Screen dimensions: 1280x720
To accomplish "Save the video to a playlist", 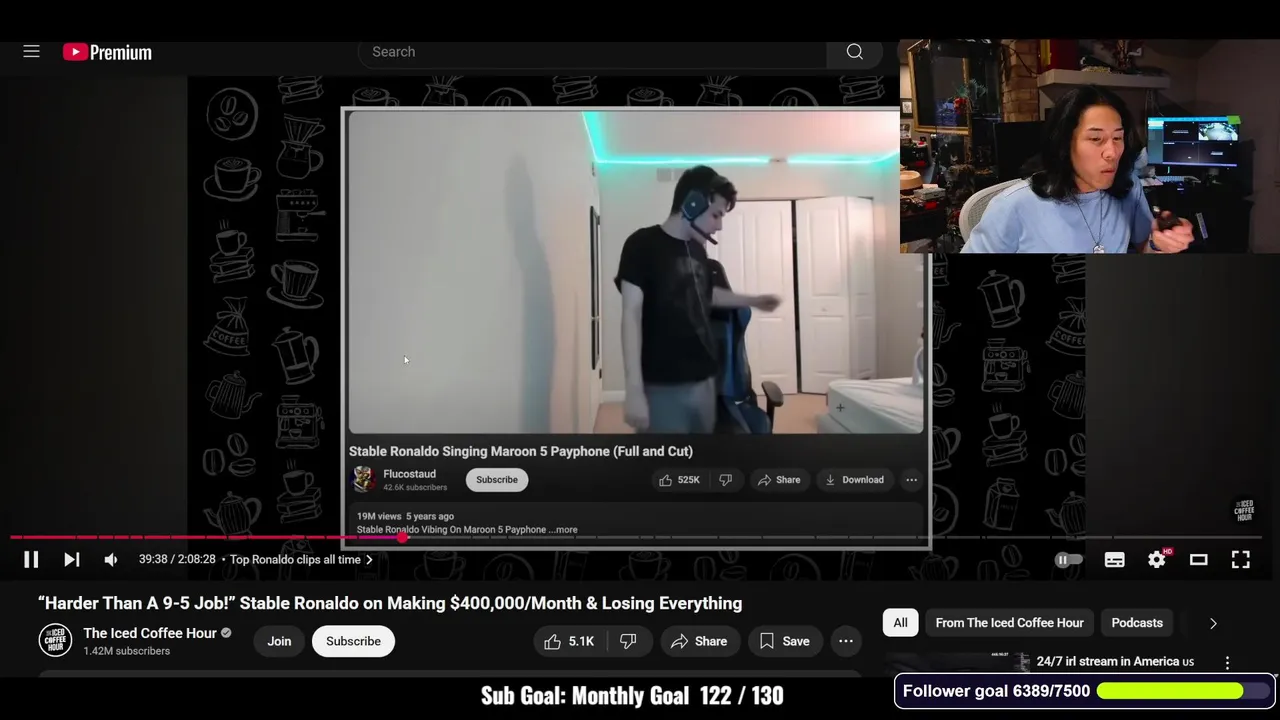I will [x=784, y=641].
